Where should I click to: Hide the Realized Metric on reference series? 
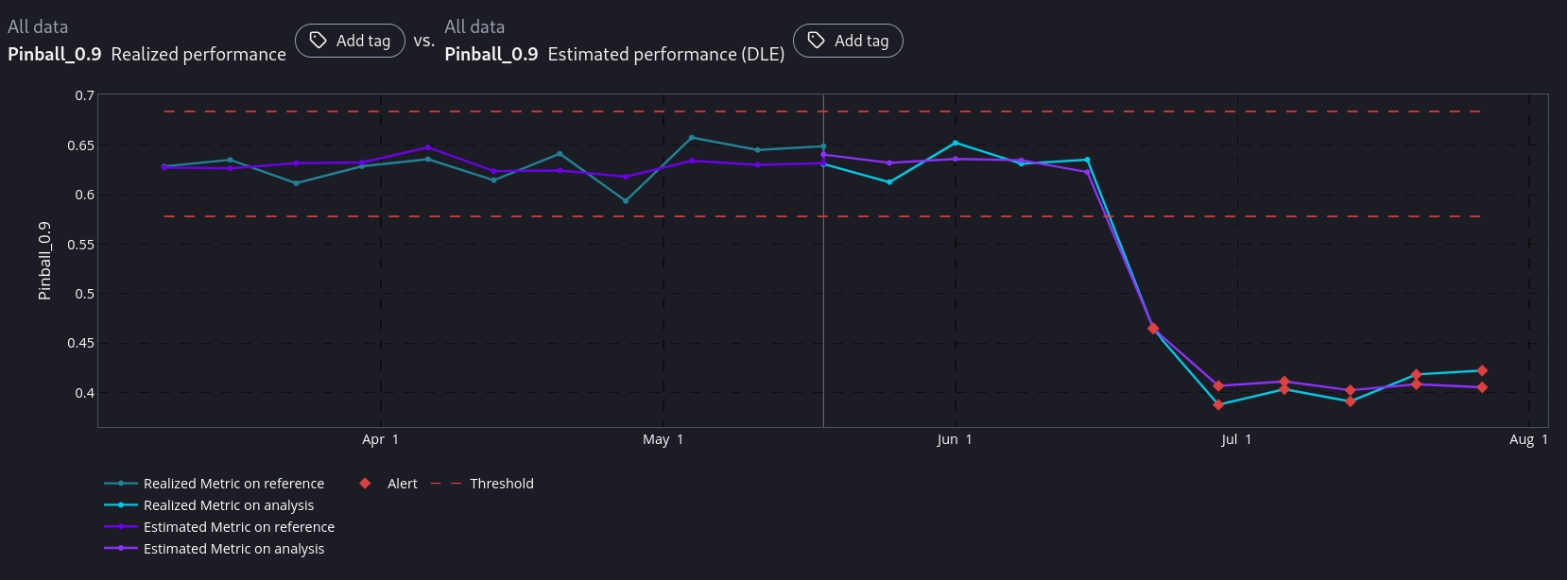[x=233, y=484]
